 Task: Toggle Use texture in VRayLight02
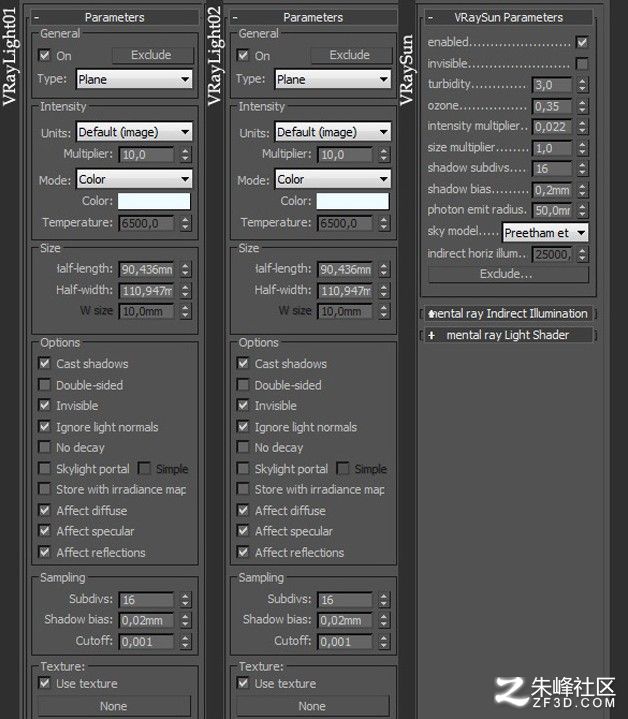(243, 683)
